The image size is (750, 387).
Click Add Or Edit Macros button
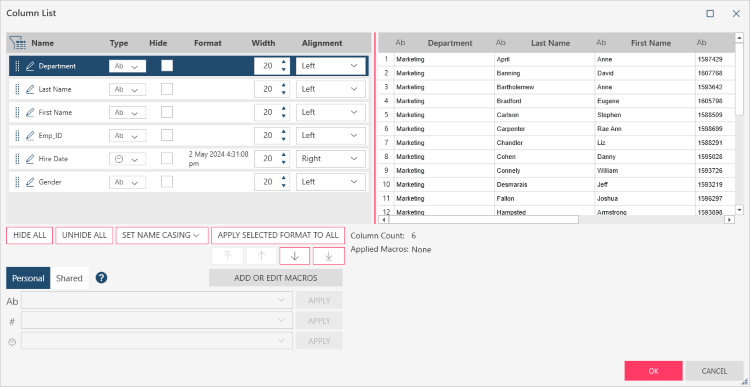coord(276,278)
